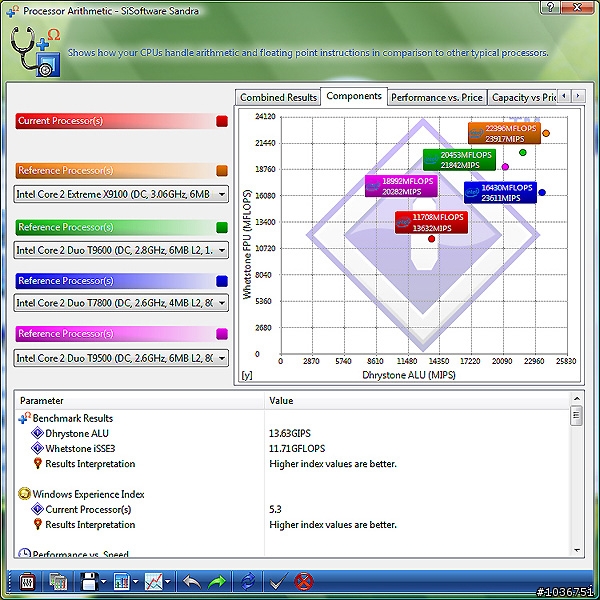Open the options equalizer icon in toolbar
Viewport: 600px width, 600px height.
(28, 582)
